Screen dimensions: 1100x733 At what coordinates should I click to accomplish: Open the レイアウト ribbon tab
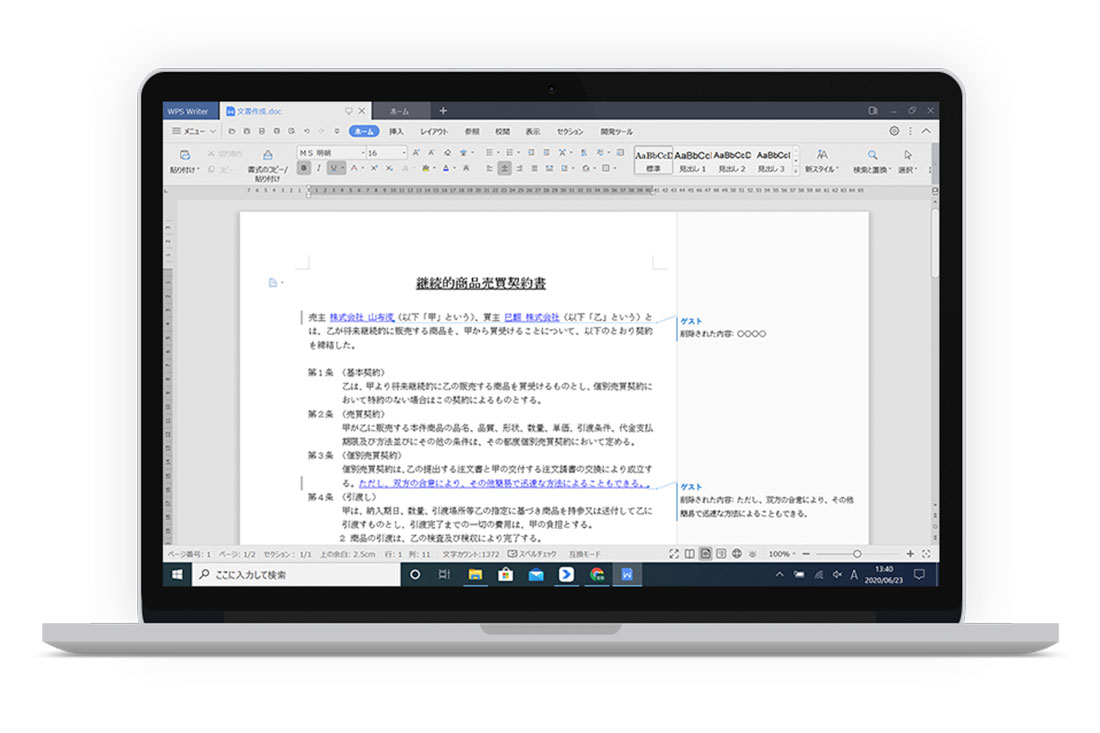point(434,132)
